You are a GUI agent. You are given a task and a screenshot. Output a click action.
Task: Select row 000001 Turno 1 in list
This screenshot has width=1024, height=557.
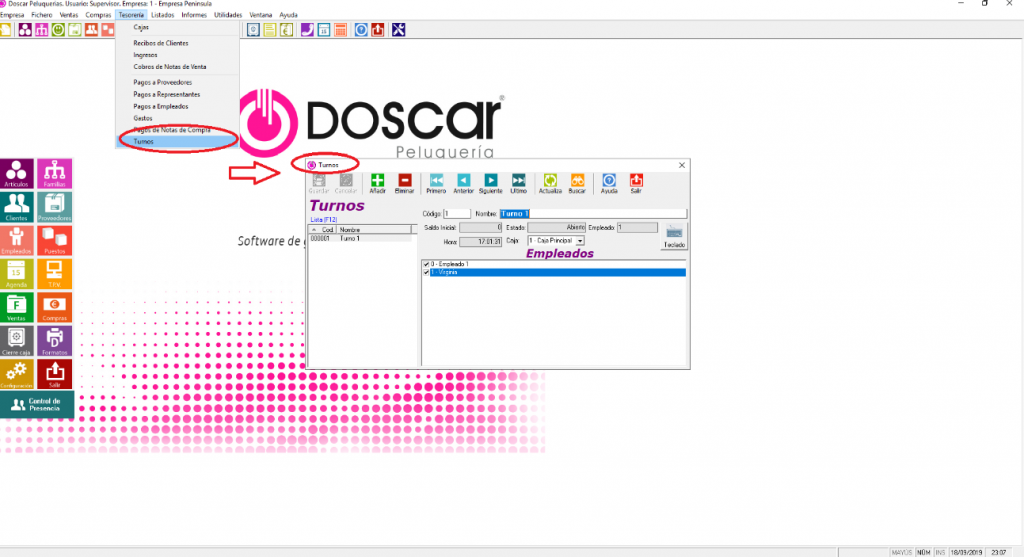coord(360,238)
